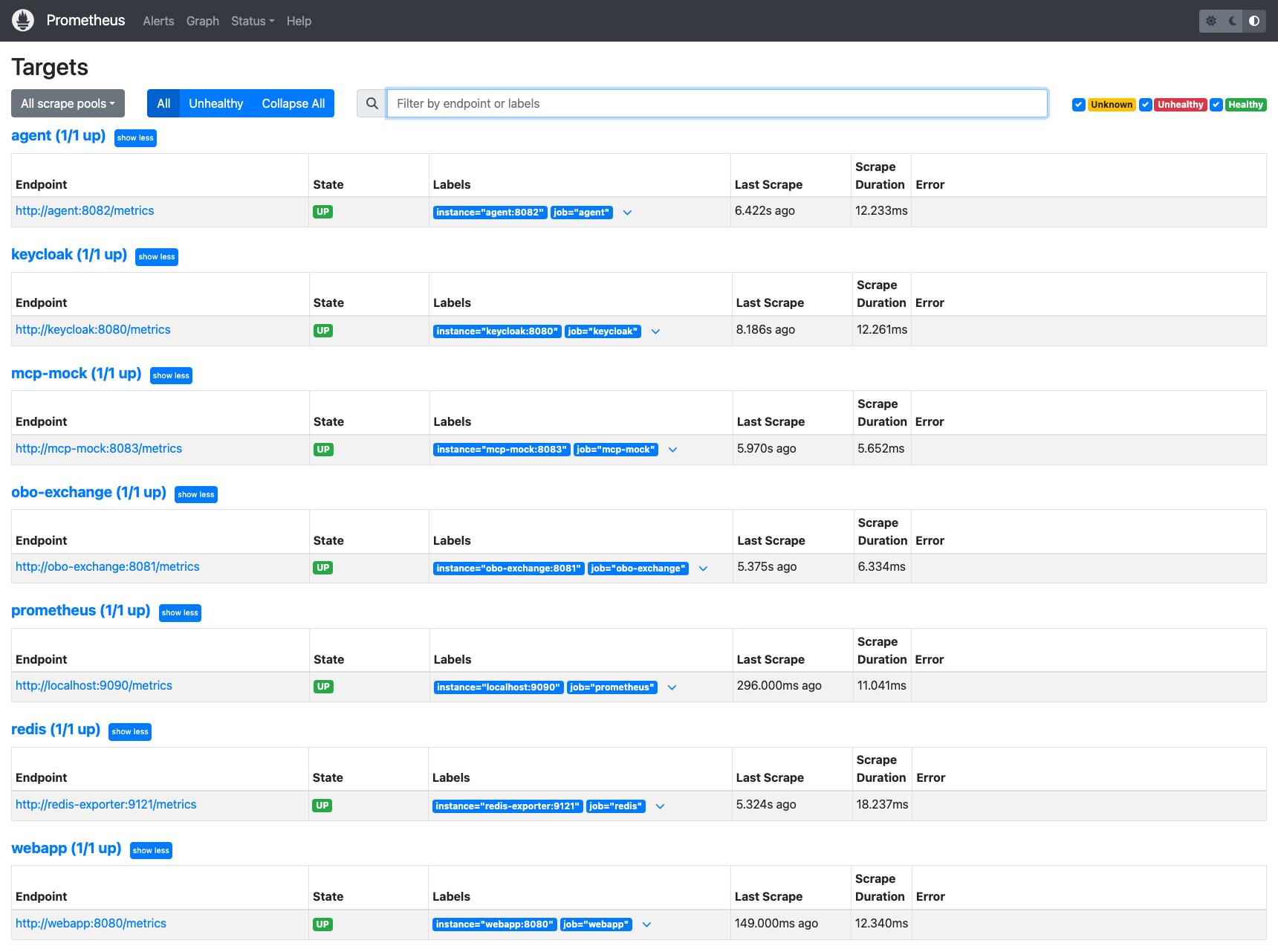Focus the Filter by endpoint or labels field
This screenshot has height=952, width=1278.
[x=717, y=103]
